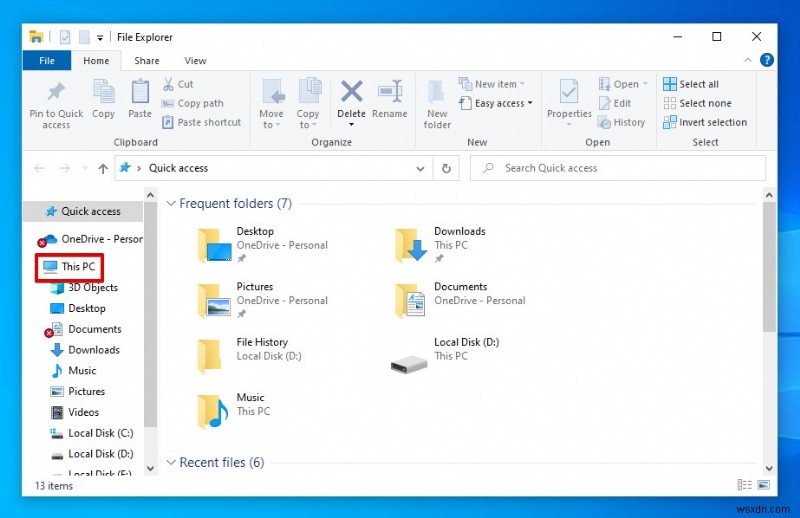Select Local Disk (D:) in the sidebar
The image size is (800, 518).
point(91,454)
